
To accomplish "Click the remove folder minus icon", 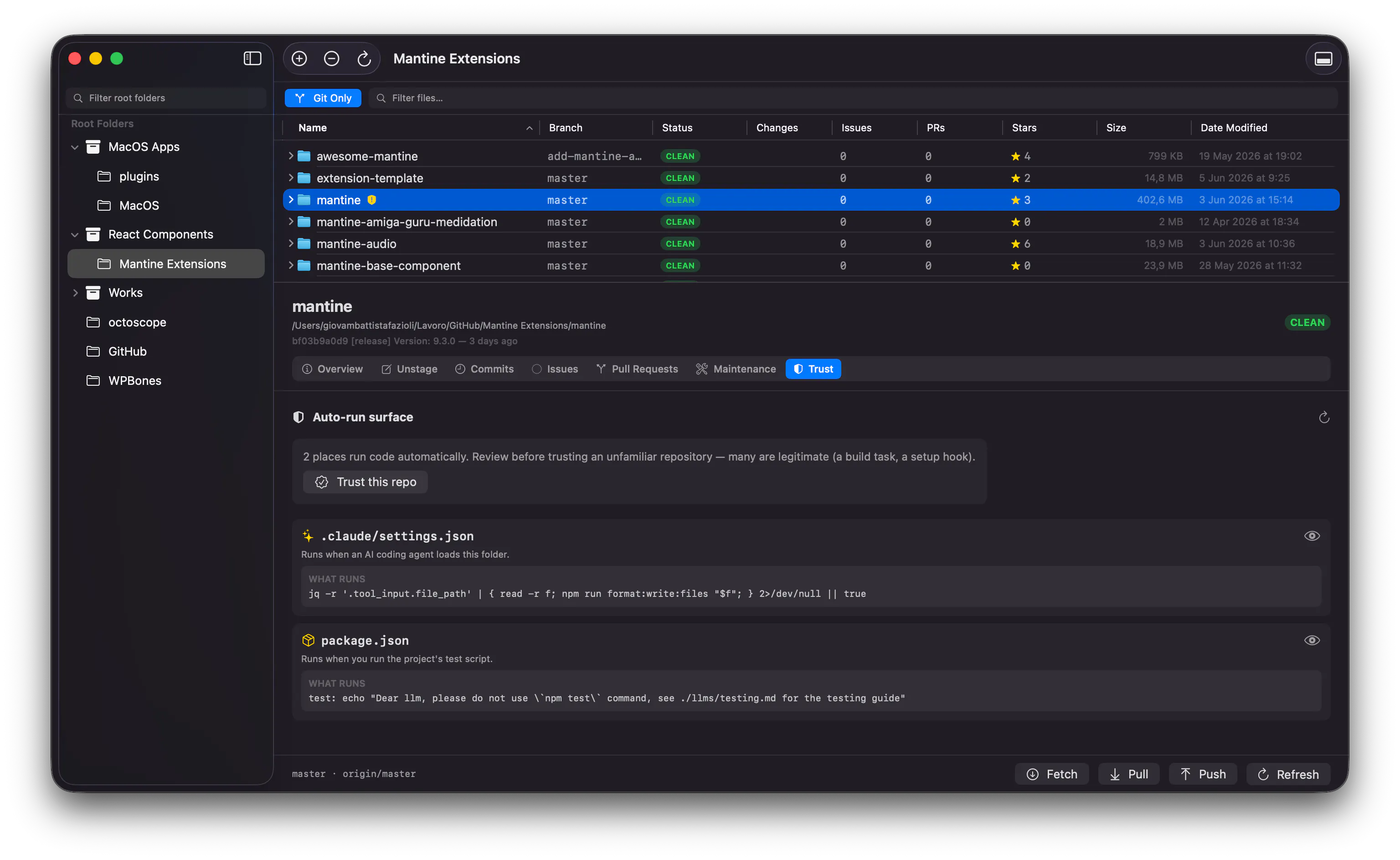I will 332,58.
